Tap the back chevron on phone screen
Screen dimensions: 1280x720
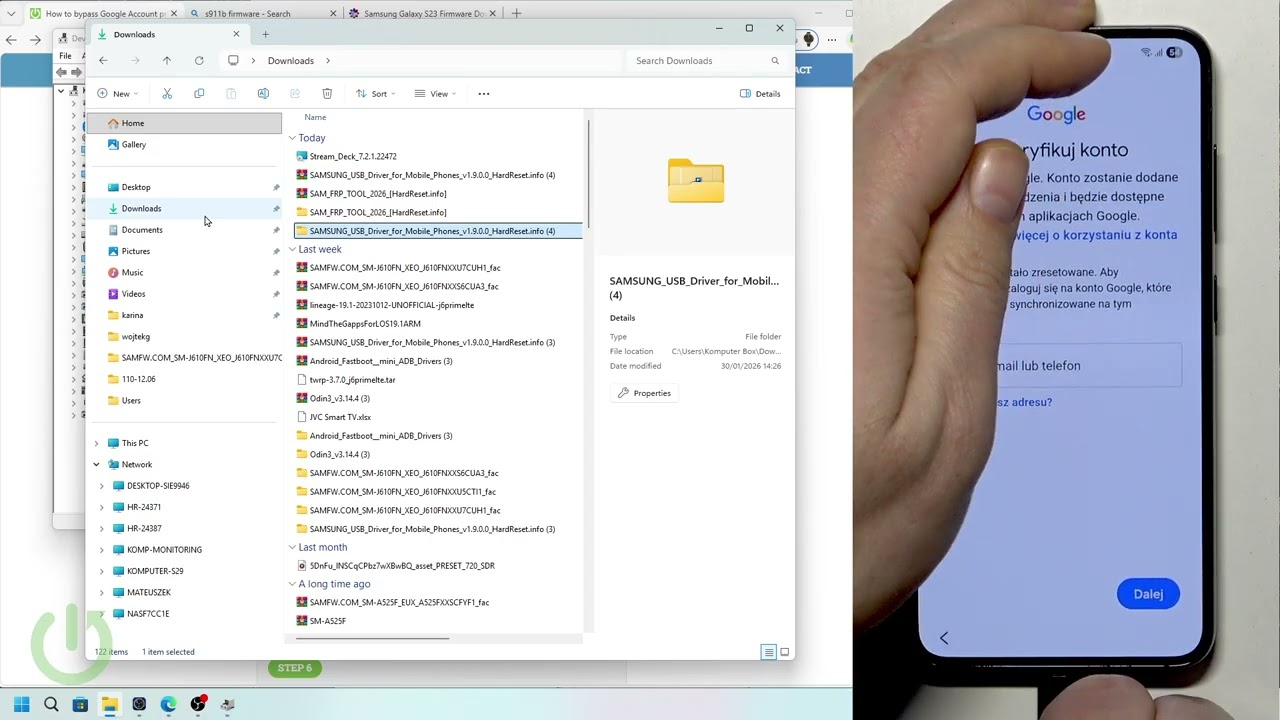click(x=944, y=638)
